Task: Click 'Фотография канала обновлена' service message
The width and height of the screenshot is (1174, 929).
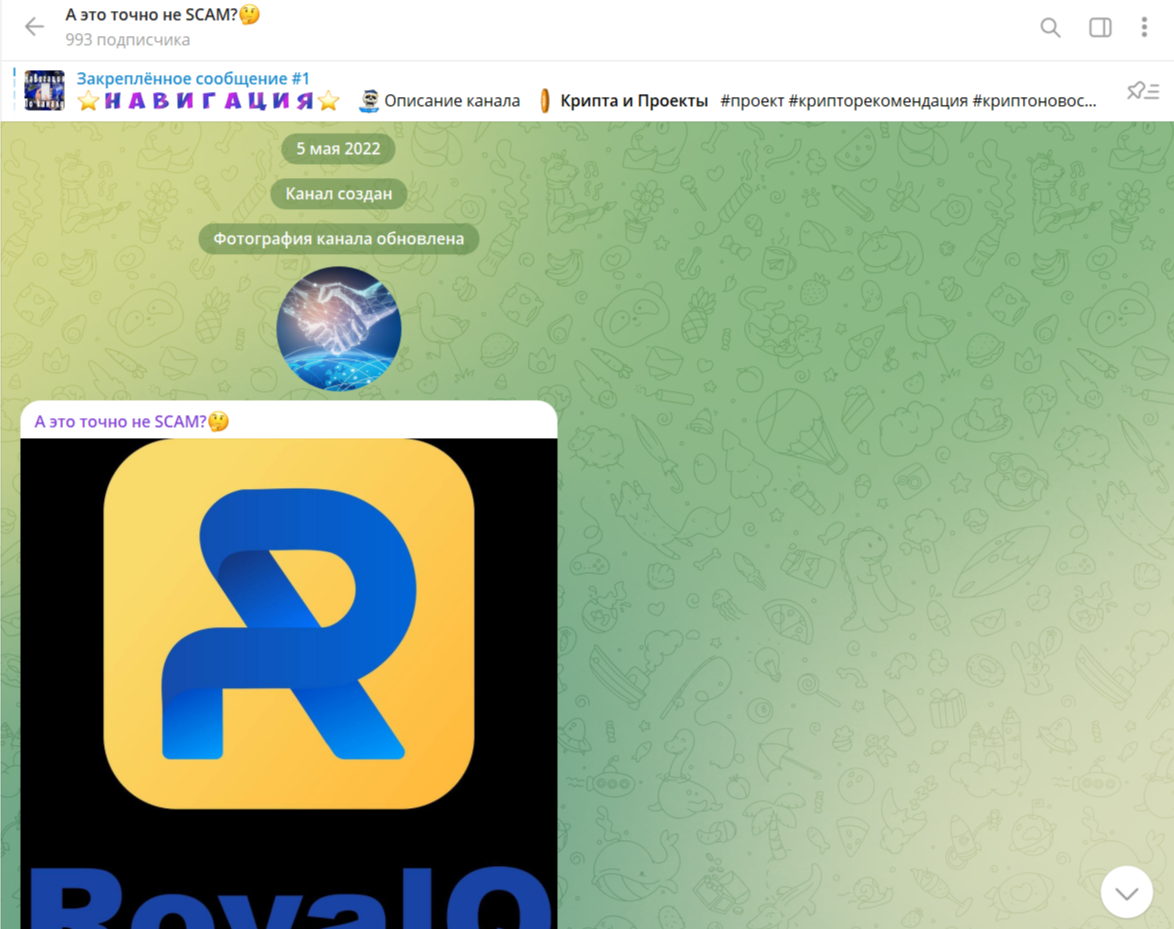Action: [x=338, y=239]
